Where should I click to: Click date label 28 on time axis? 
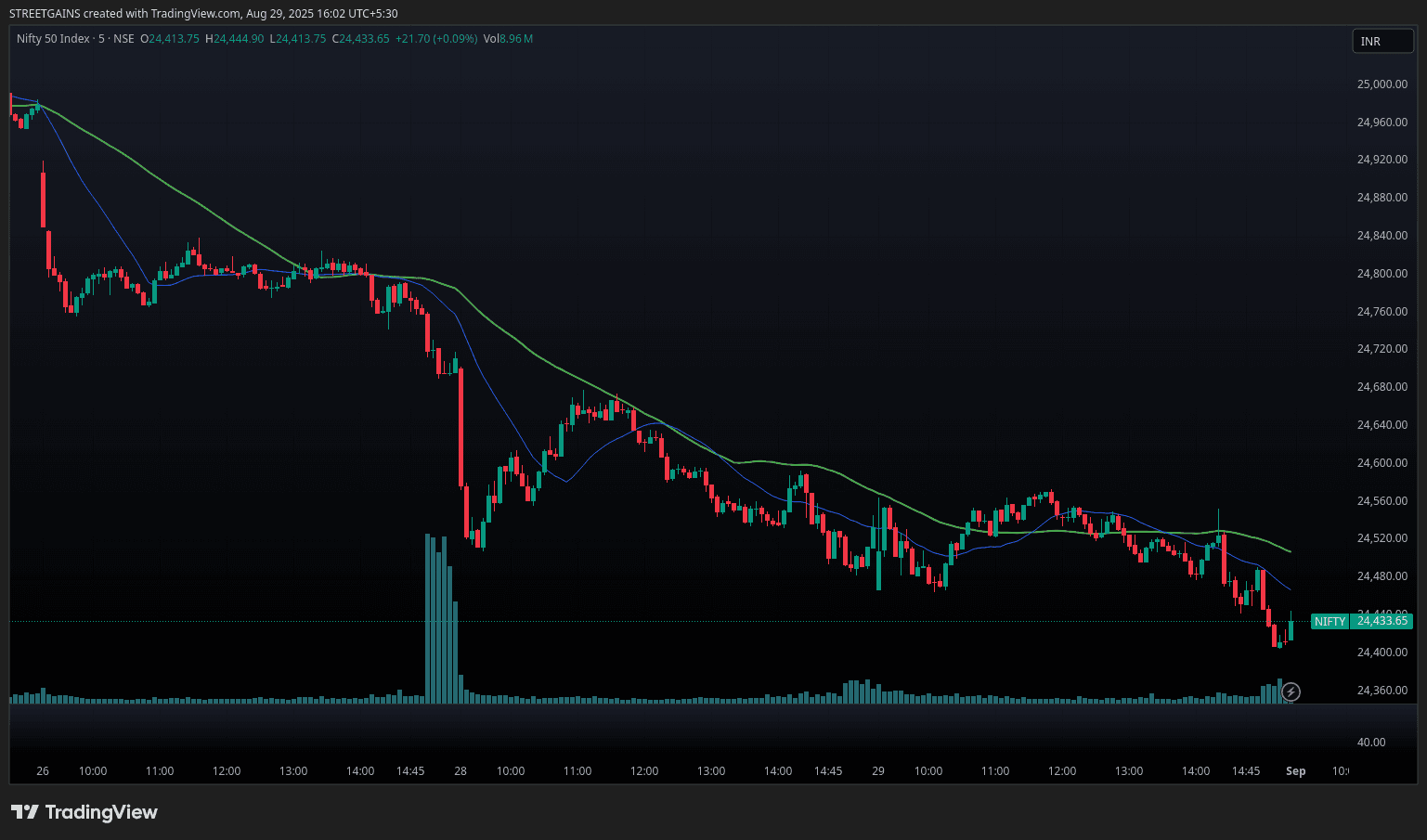(x=461, y=771)
